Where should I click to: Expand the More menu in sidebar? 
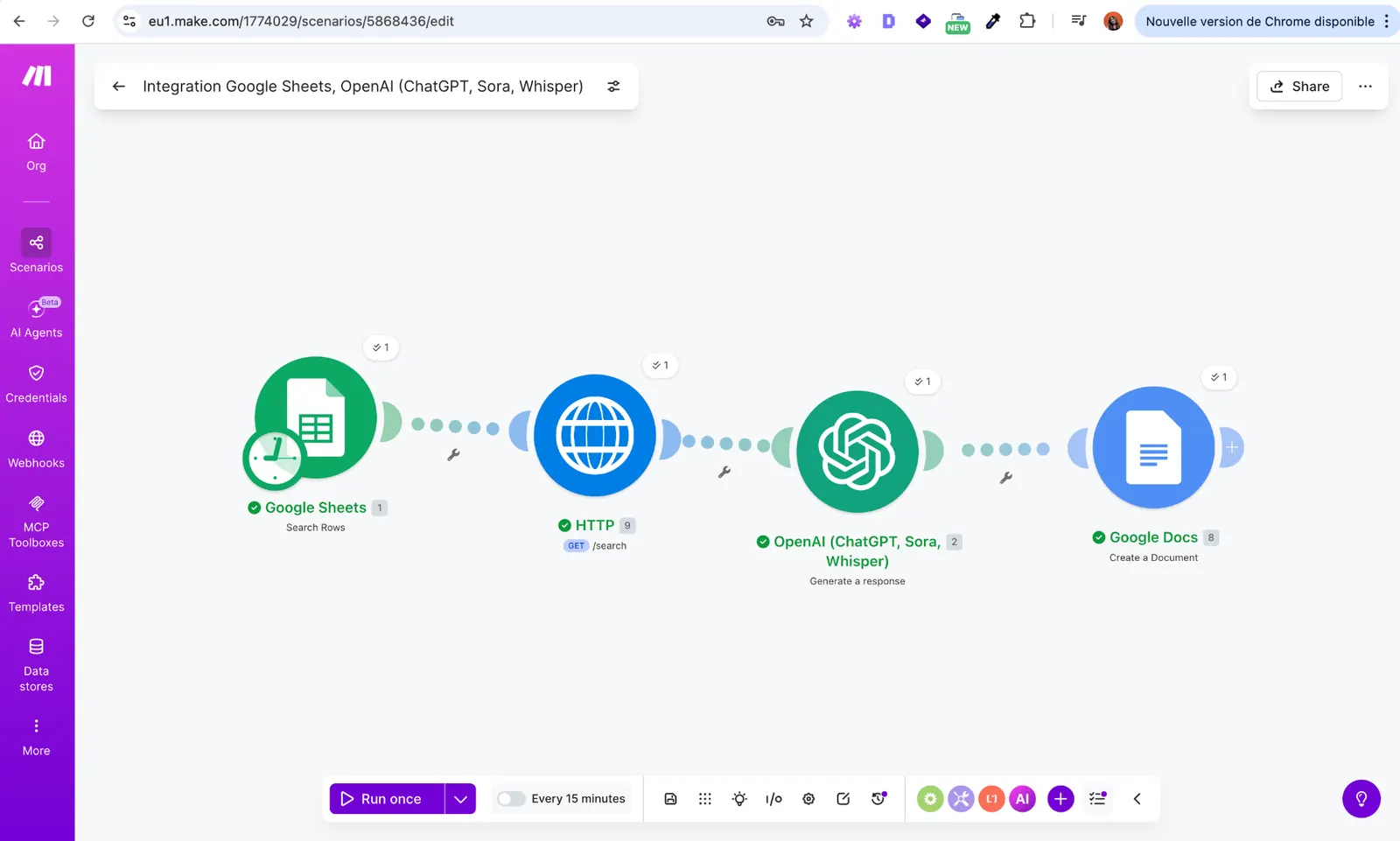point(36,737)
